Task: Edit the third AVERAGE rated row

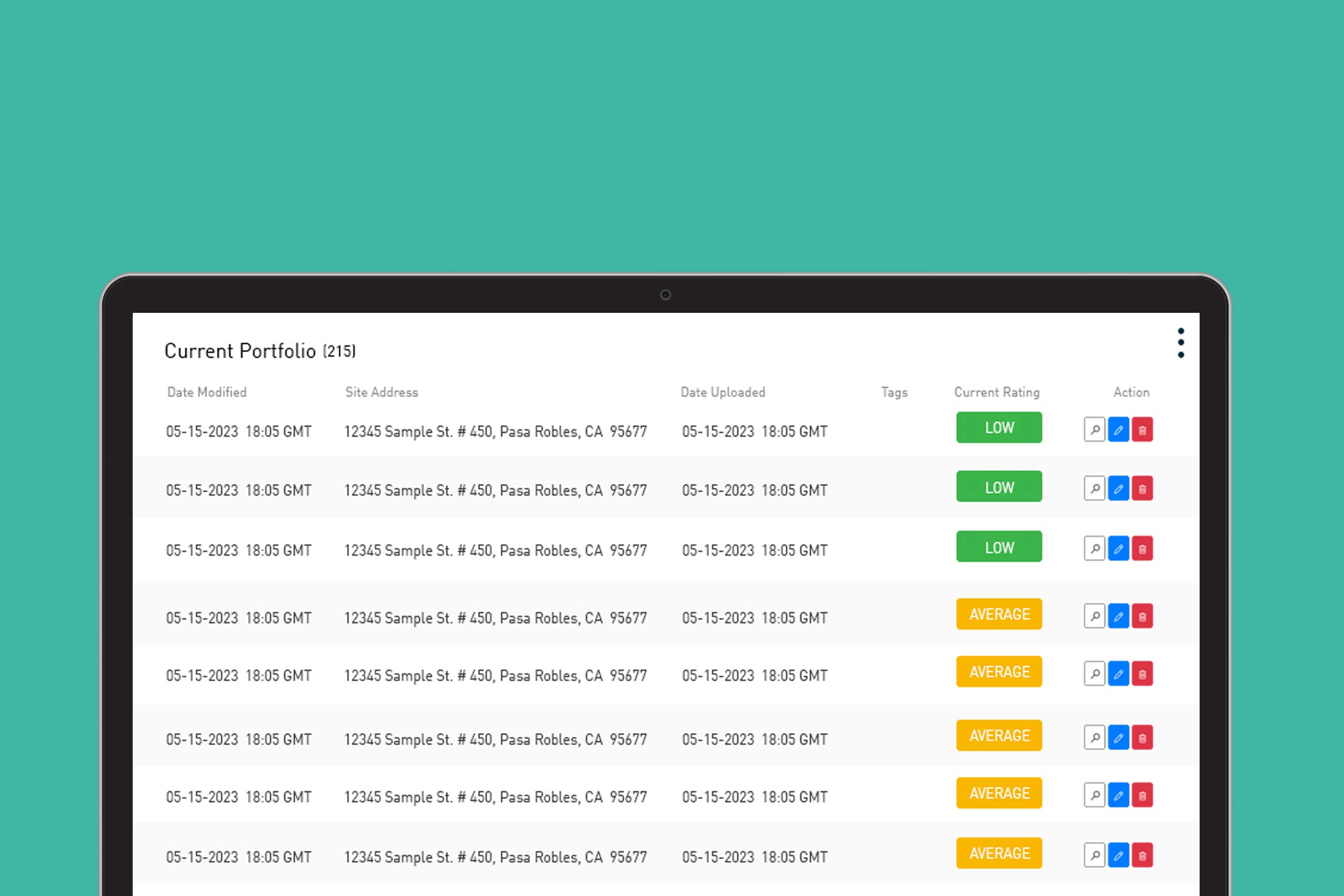Action: point(1118,737)
